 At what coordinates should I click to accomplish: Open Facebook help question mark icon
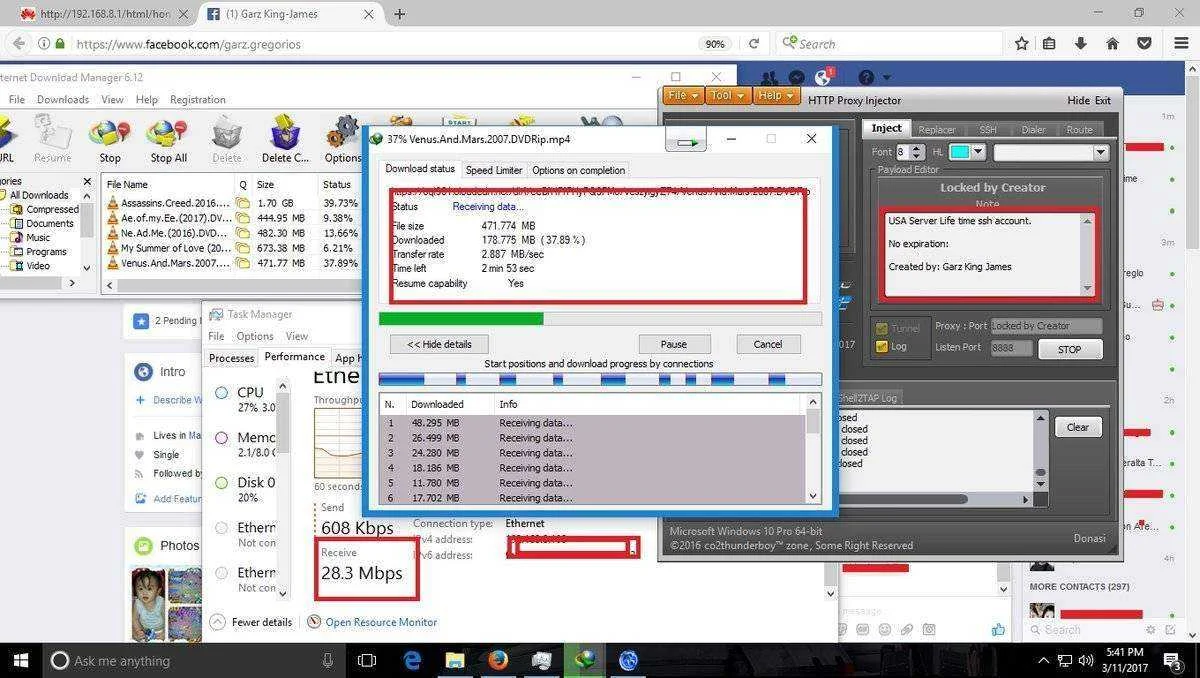[x=866, y=77]
